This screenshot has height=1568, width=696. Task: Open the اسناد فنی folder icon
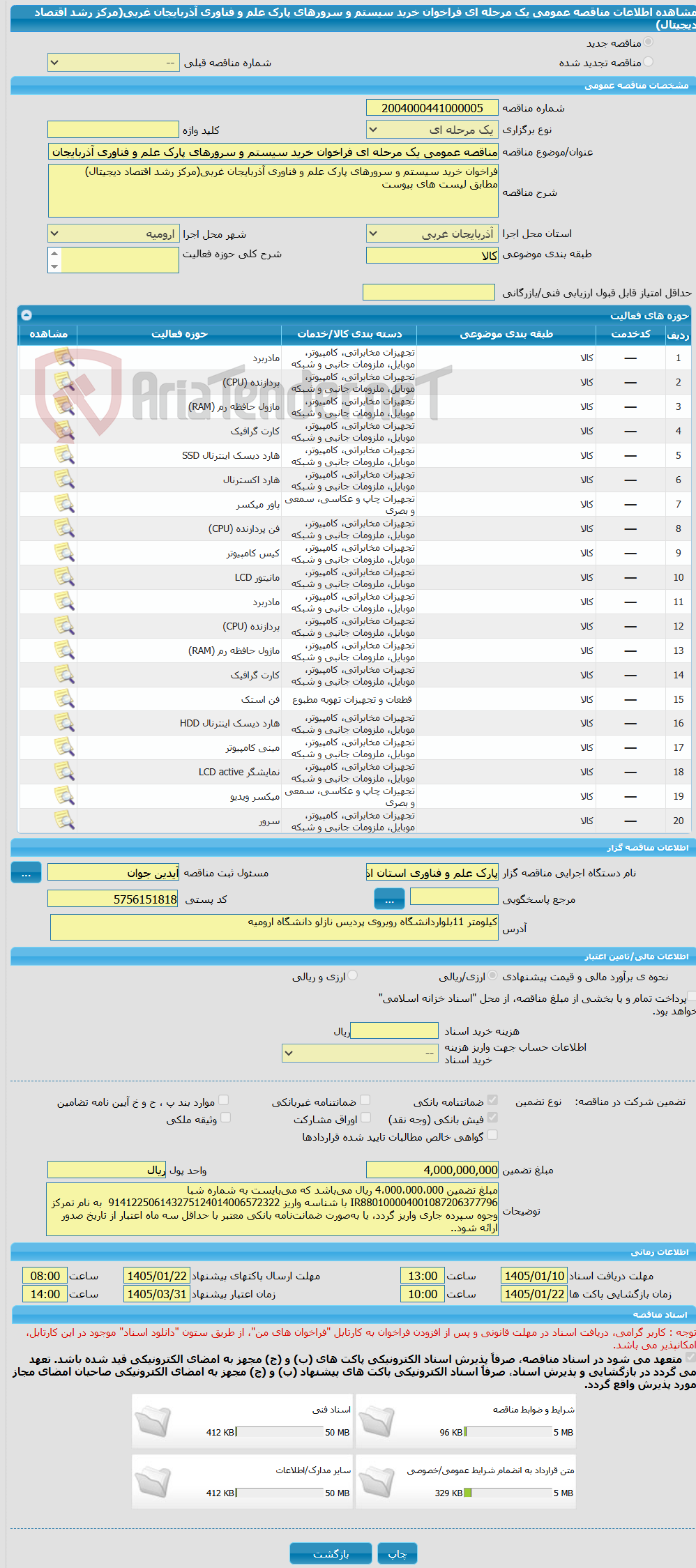coord(153,1422)
